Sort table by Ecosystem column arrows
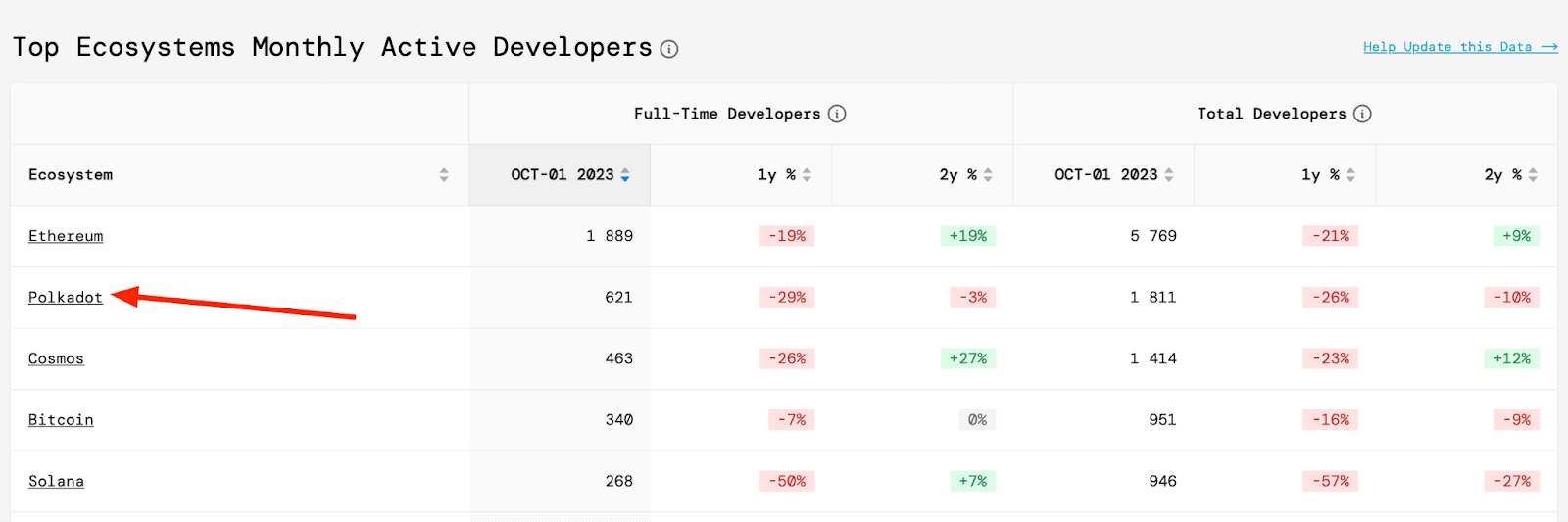Viewport: 1568px width, 522px height. coord(444,175)
